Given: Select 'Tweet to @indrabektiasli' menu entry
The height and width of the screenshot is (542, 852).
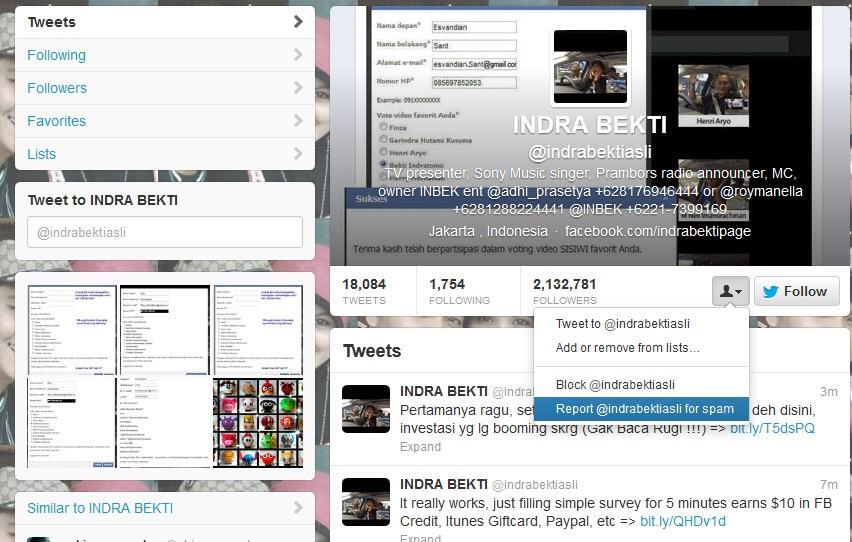Looking at the screenshot, I should [x=622, y=323].
